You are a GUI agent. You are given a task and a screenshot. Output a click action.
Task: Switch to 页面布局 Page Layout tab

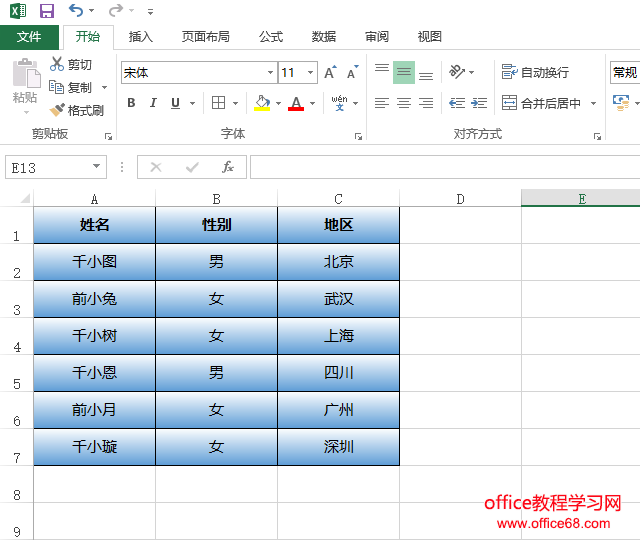(x=205, y=37)
